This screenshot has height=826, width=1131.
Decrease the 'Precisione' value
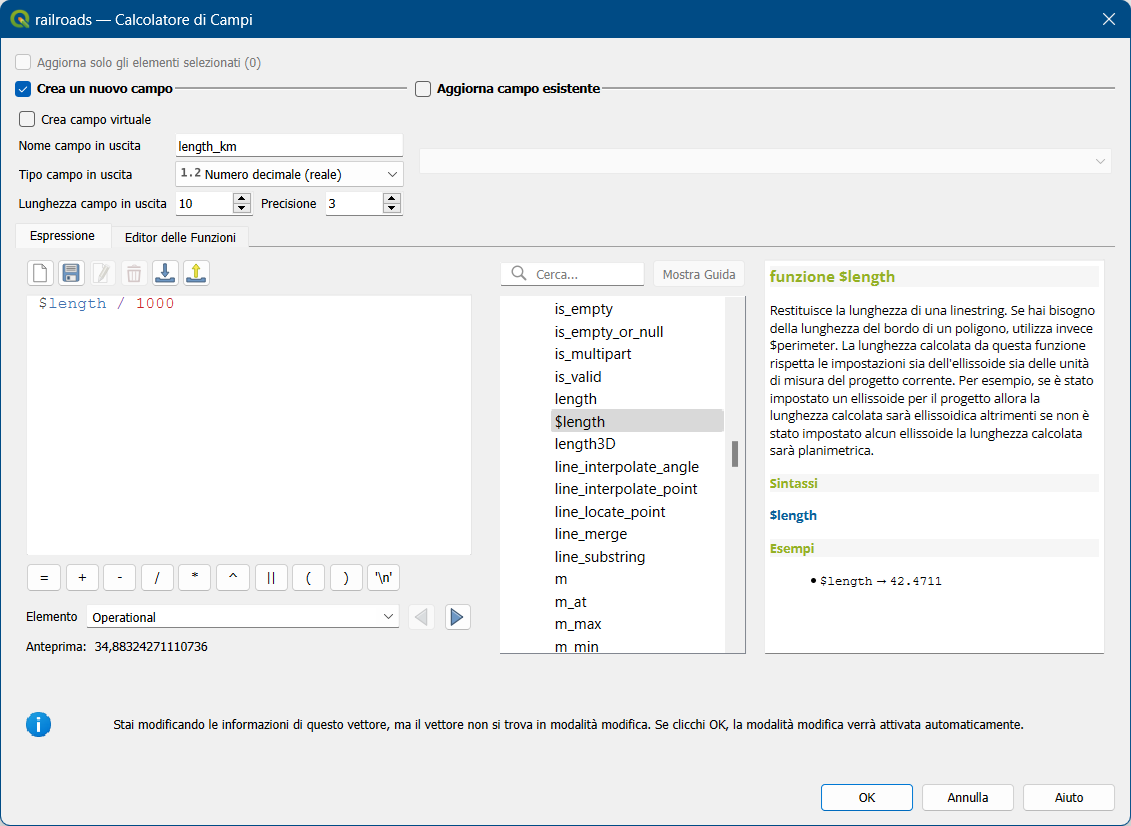392,208
